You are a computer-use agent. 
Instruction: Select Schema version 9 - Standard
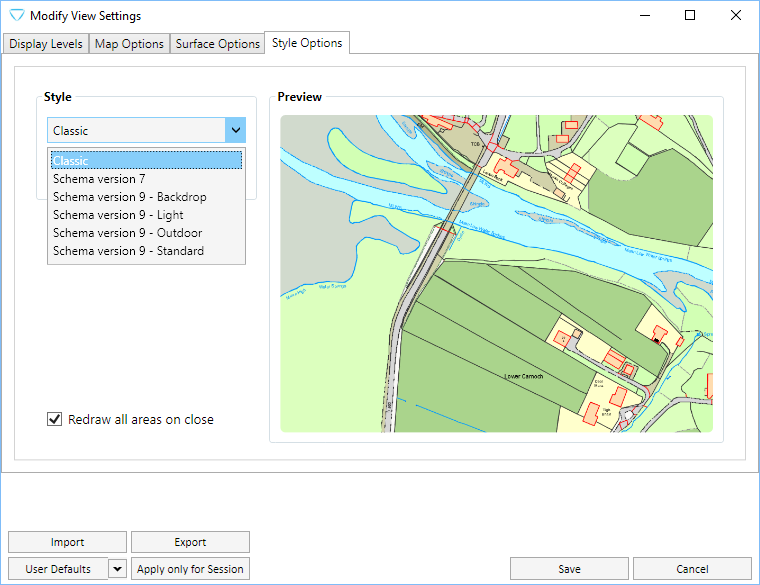(x=146, y=251)
